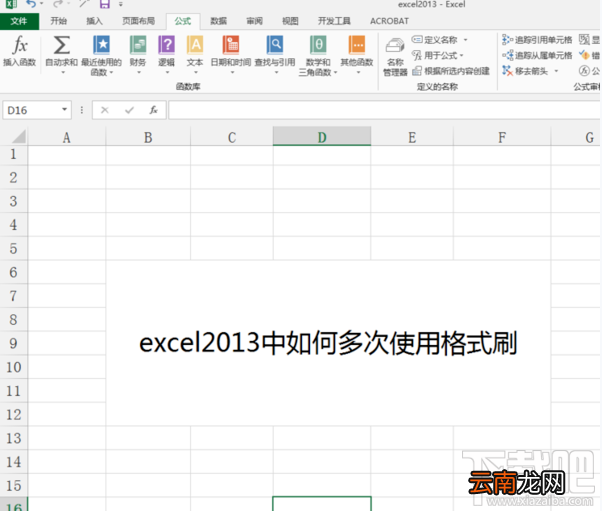Select the Formulas (公式) tab
The height and width of the screenshot is (511, 602).
click(183, 21)
